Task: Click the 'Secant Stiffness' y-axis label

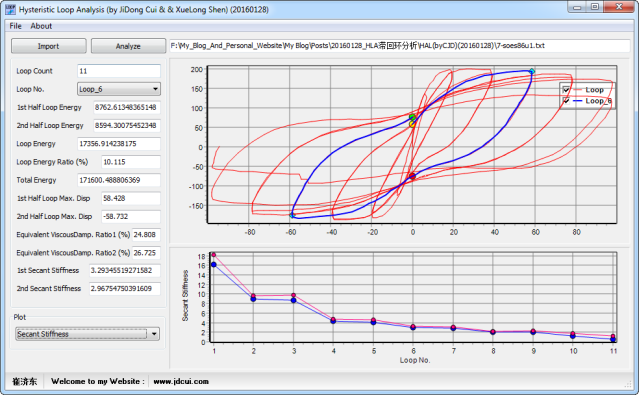Action: (x=185, y=296)
